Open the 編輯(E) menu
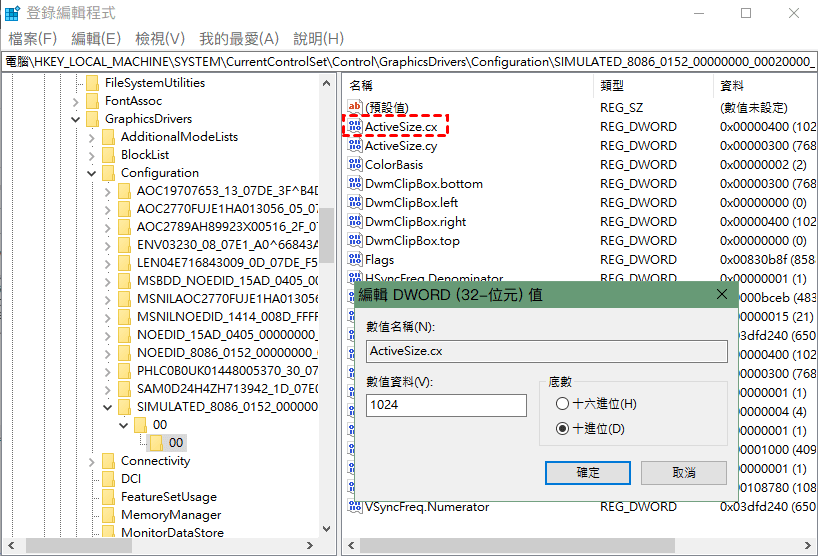This screenshot has height=556, width=818. click(96, 39)
